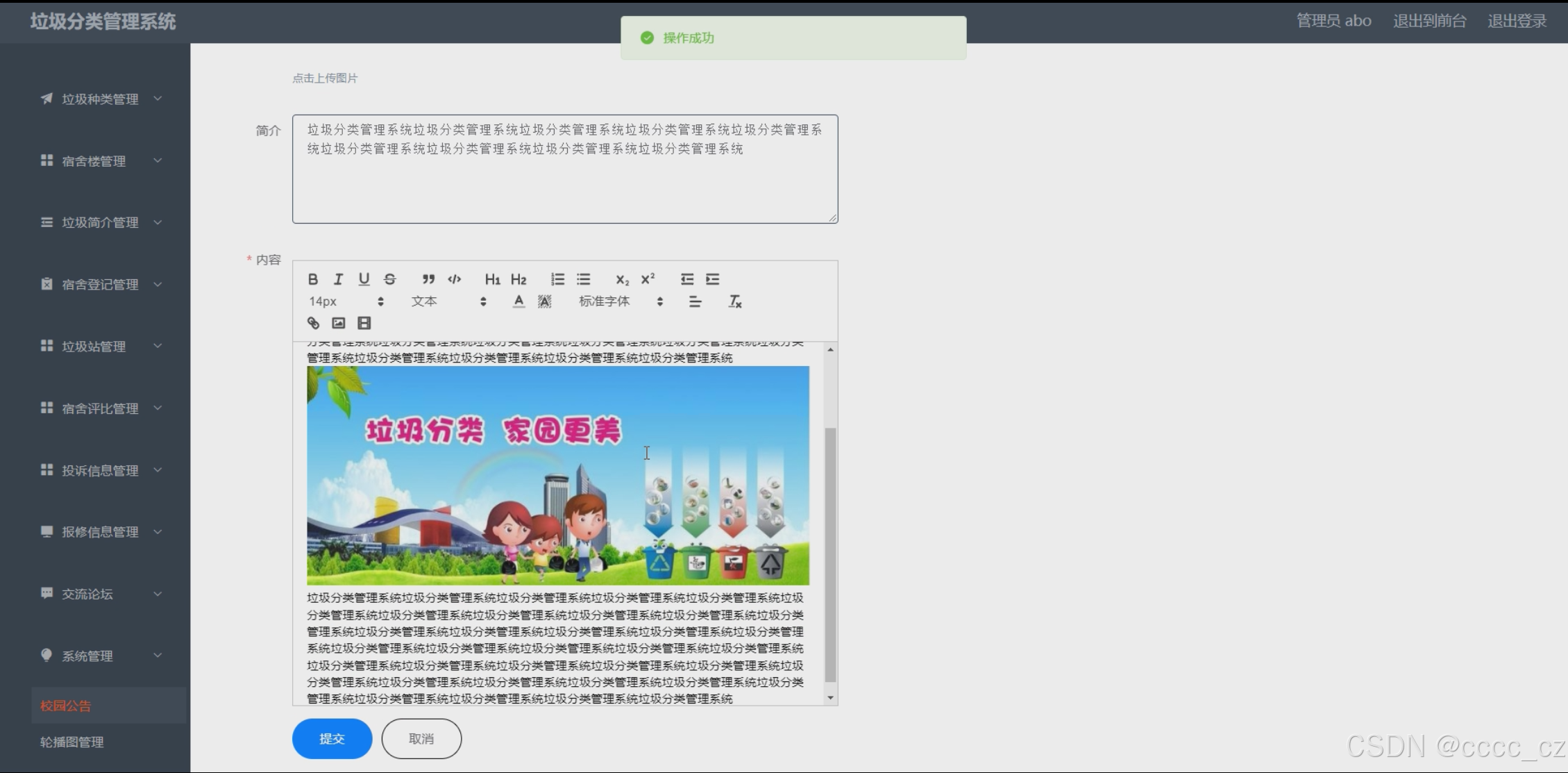Insert image into editor content
Image resolution: width=1568 pixels, height=773 pixels.
[339, 323]
